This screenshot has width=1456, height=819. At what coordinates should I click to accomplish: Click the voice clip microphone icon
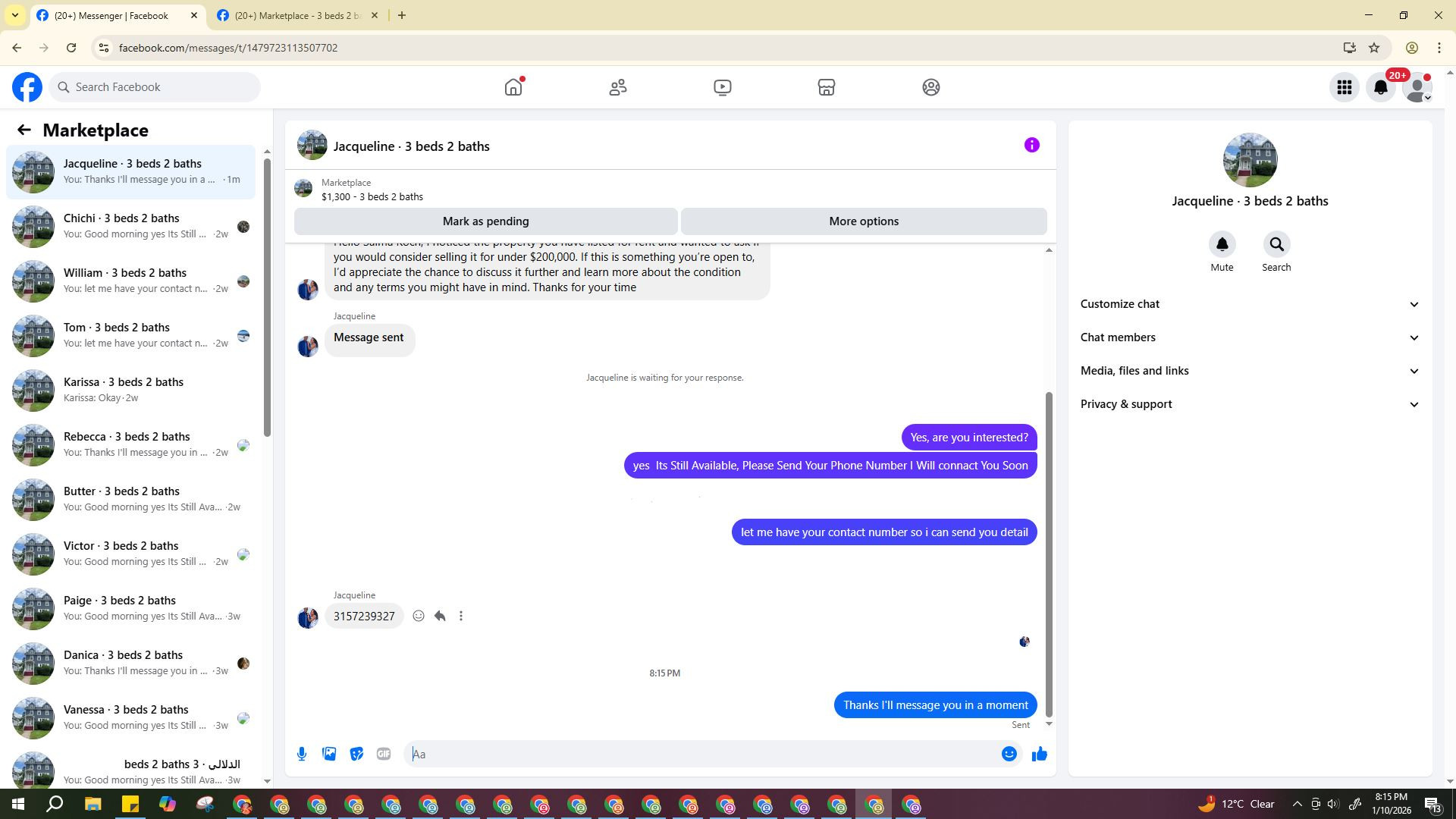pyautogui.click(x=302, y=754)
